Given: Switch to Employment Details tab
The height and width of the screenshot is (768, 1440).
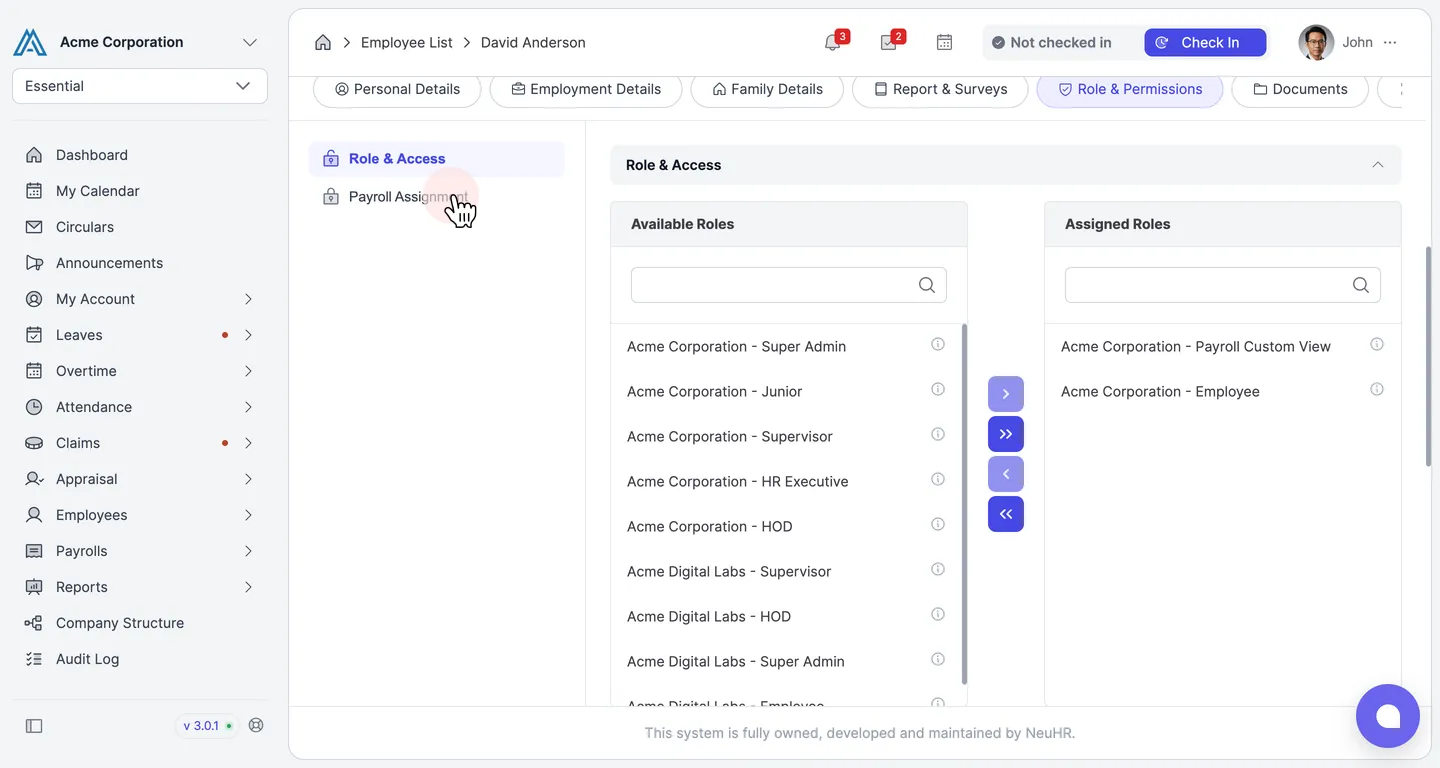Looking at the screenshot, I should 586,89.
